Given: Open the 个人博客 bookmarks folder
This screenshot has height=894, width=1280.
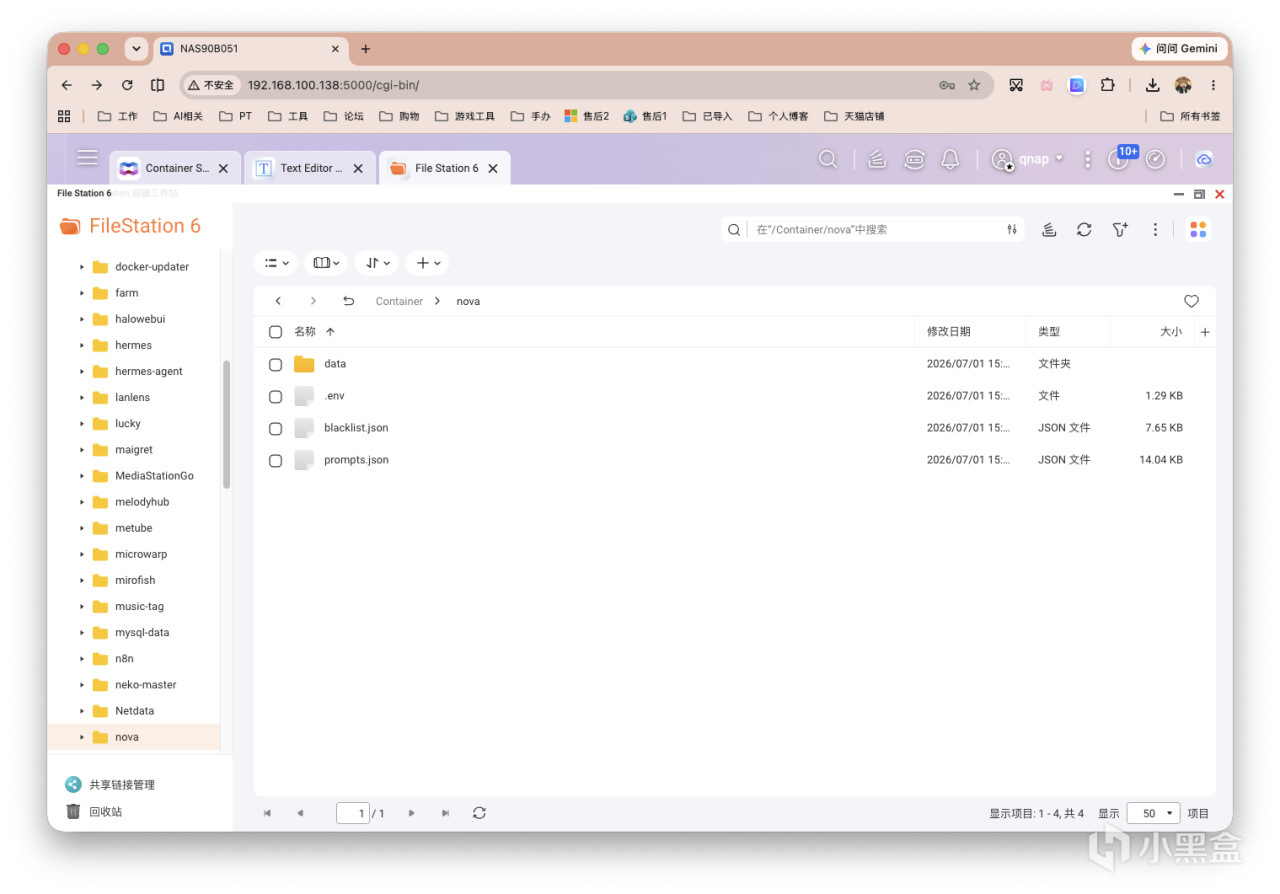Looking at the screenshot, I should pyautogui.click(x=778, y=116).
